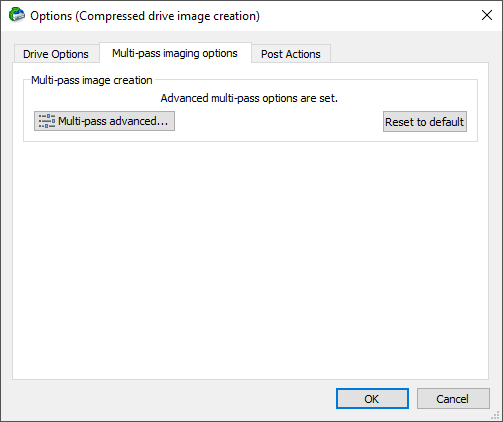Switch to the Drive Options tab
Image resolution: width=503 pixels, height=422 pixels.
pyautogui.click(x=56, y=54)
